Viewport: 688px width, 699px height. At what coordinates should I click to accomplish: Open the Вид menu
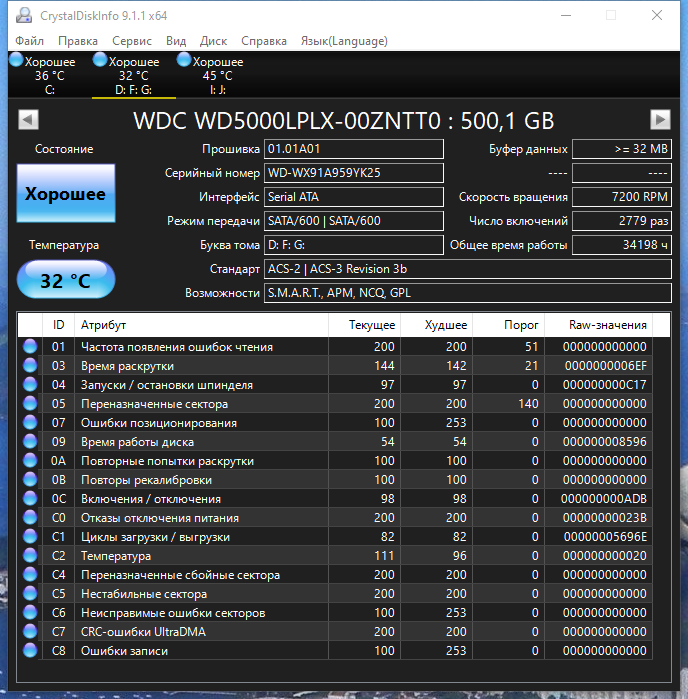176,41
